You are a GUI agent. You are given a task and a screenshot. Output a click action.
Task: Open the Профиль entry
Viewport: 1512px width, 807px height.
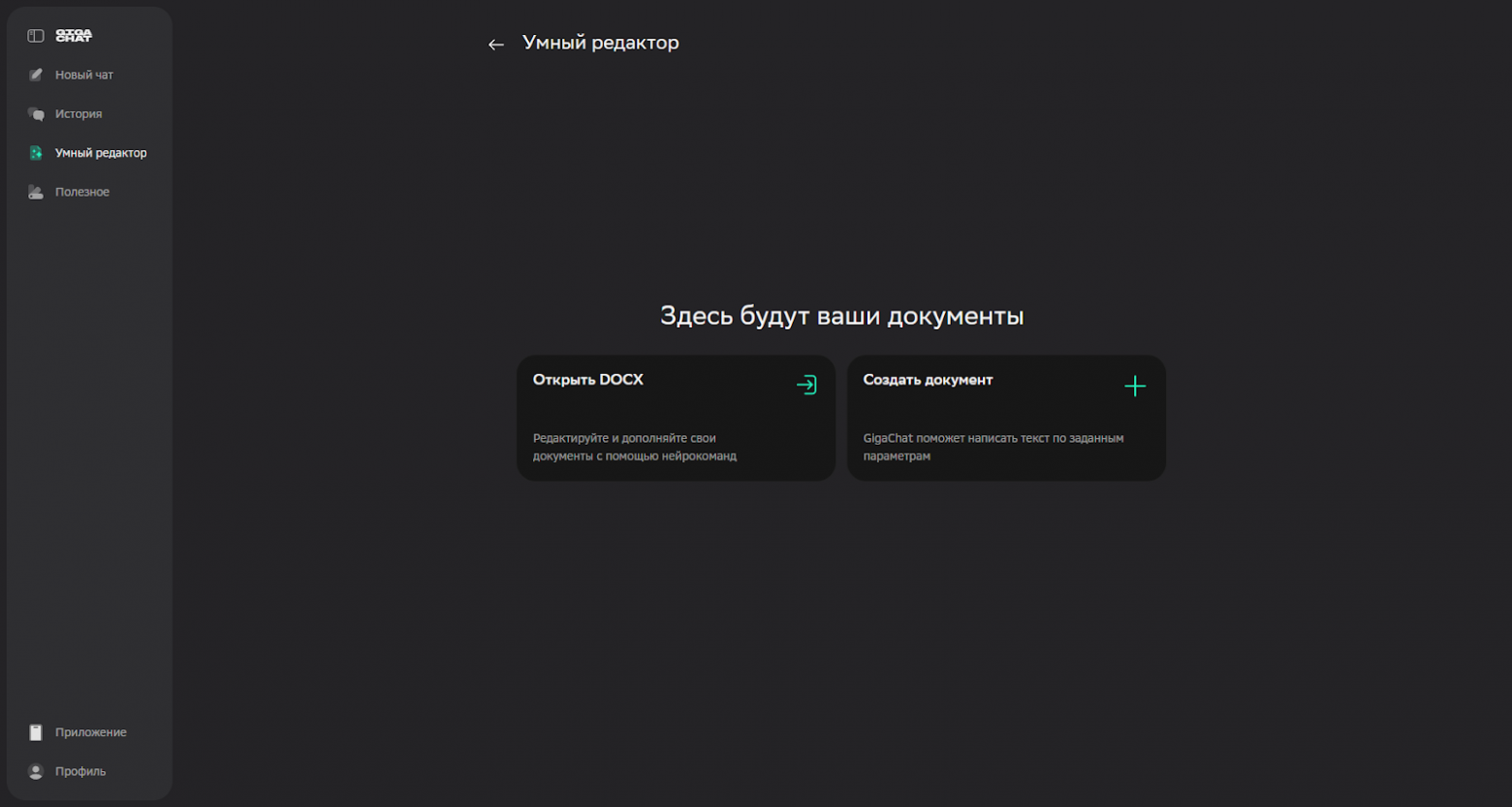pos(79,771)
